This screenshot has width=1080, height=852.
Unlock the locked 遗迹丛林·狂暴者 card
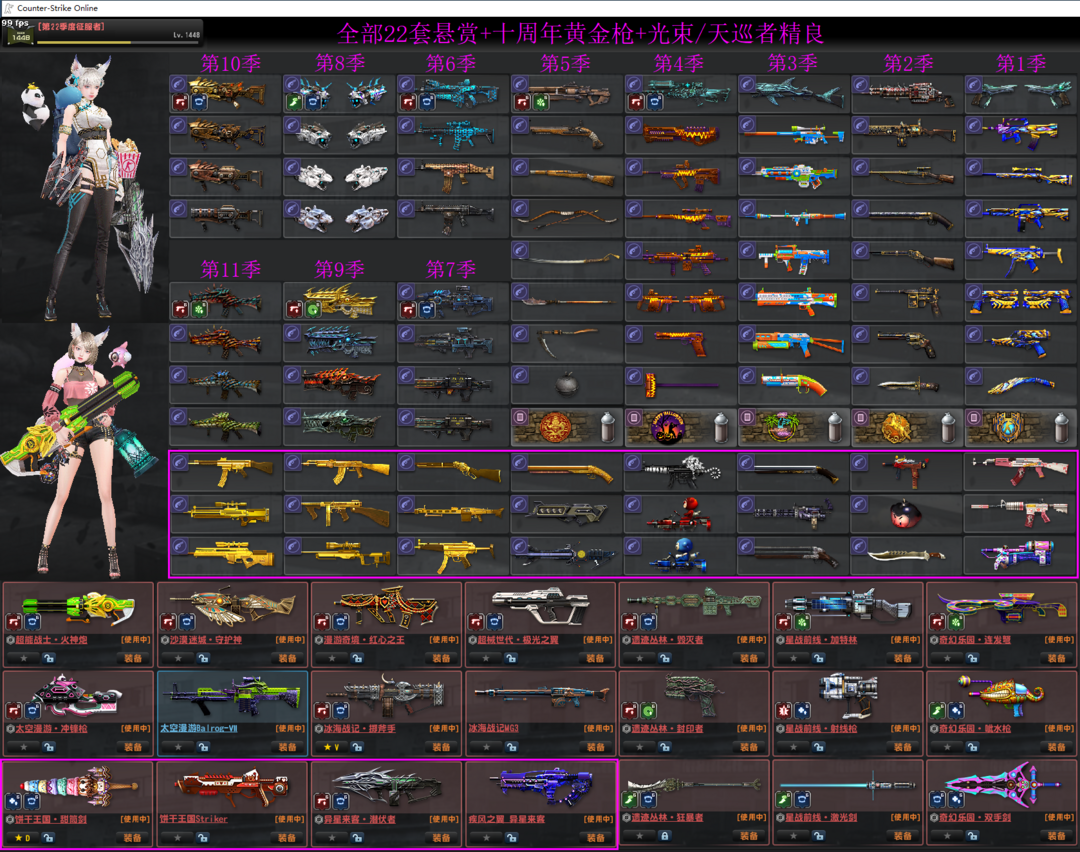coord(665,835)
